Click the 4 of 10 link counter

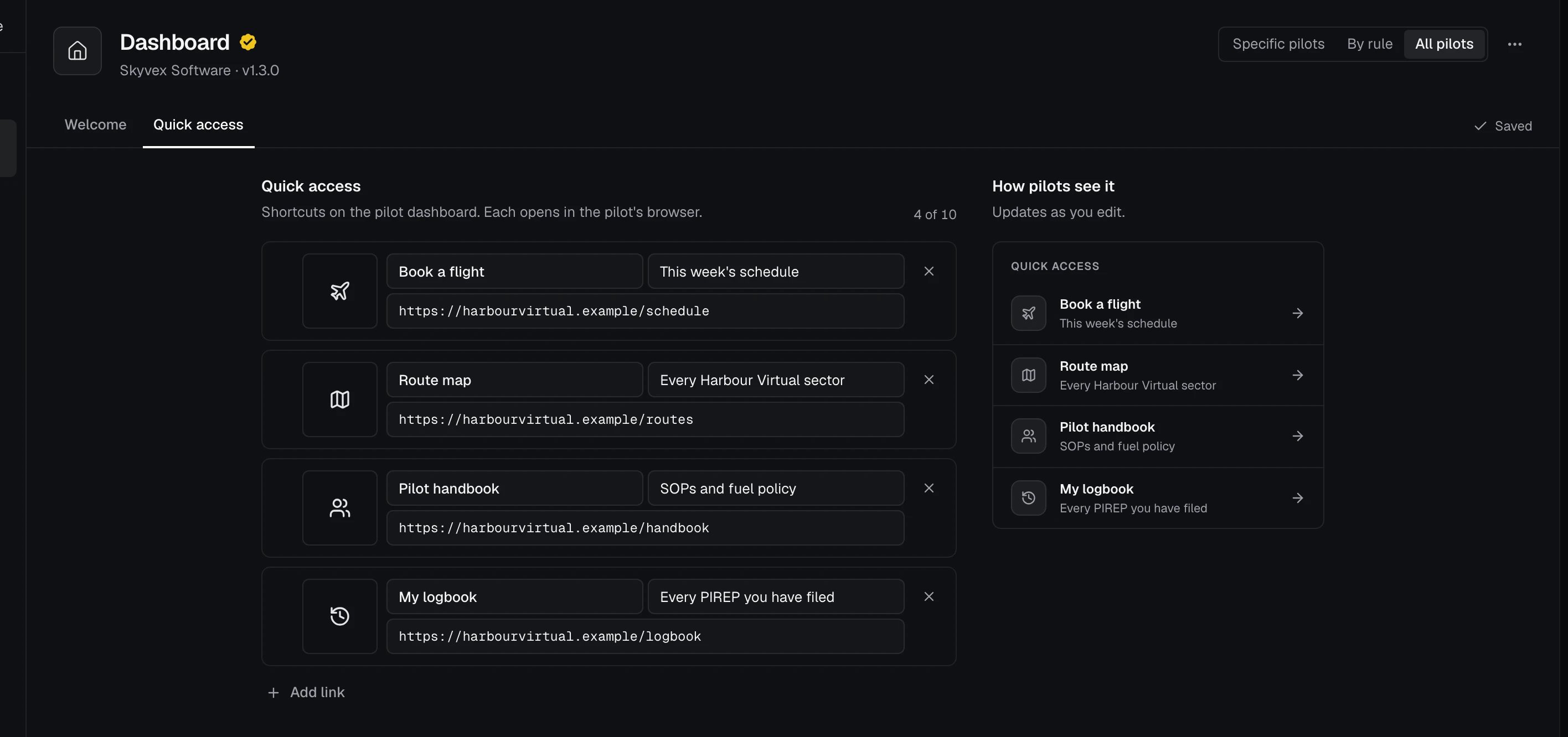pos(935,214)
